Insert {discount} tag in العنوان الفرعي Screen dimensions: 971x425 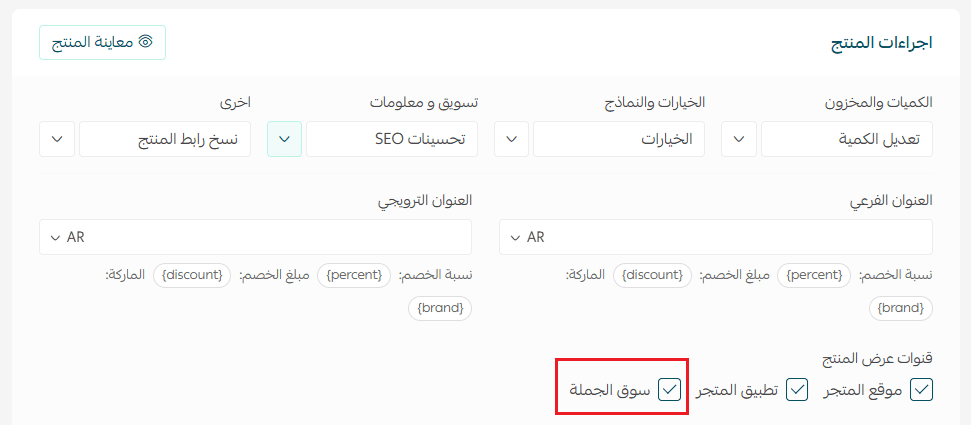[x=652, y=274]
